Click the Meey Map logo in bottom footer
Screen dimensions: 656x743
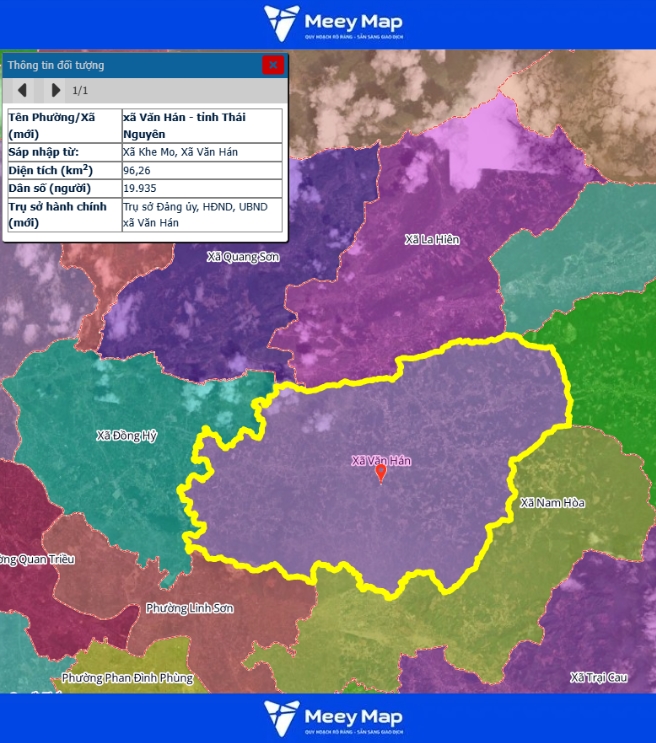coord(333,719)
